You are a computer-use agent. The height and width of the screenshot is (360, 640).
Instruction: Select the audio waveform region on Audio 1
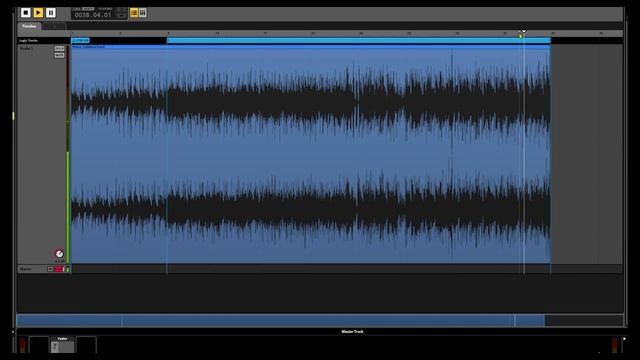pyautogui.click(x=311, y=155)
